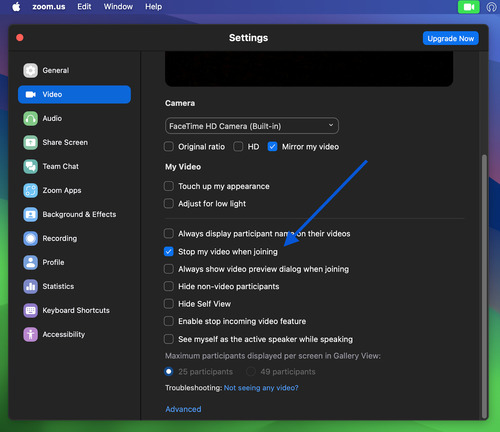Check Always display participant names option
This screenshot has height=432, width=500.
(169, 233)
